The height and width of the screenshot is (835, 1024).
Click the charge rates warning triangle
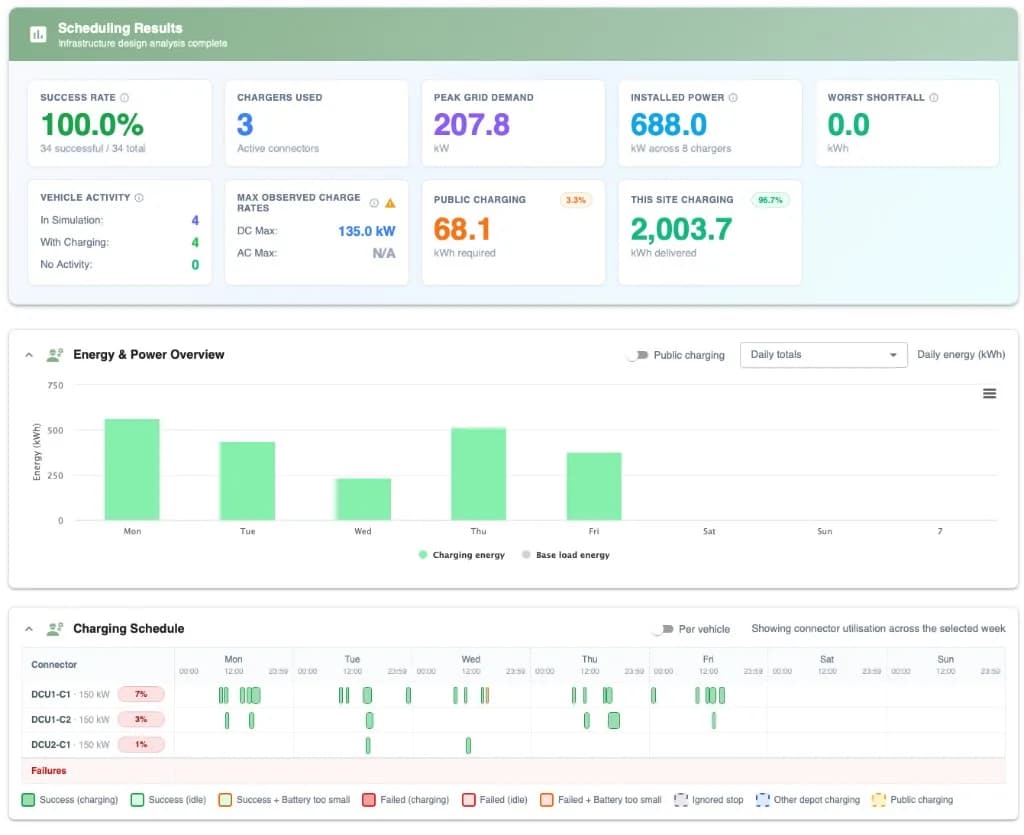click(x=390, y=203)
